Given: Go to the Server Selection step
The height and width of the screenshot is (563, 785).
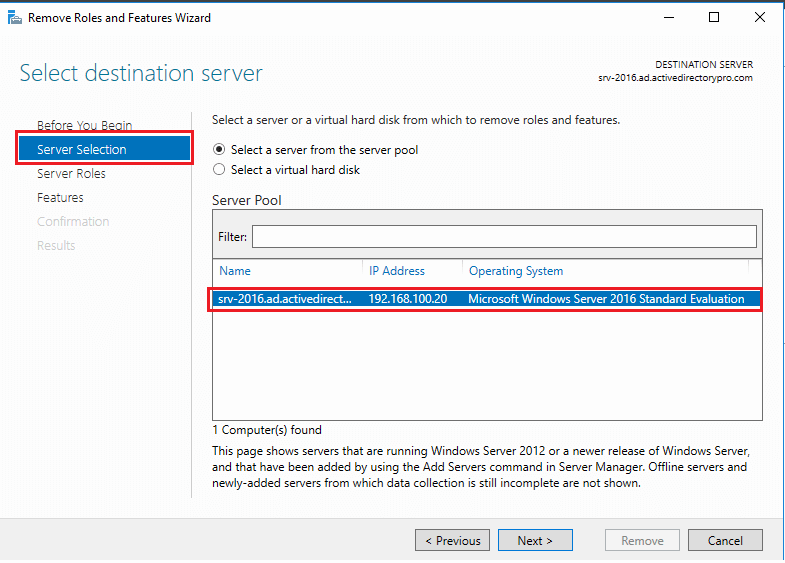Looking at the screenshot, I should coord(105,149).
